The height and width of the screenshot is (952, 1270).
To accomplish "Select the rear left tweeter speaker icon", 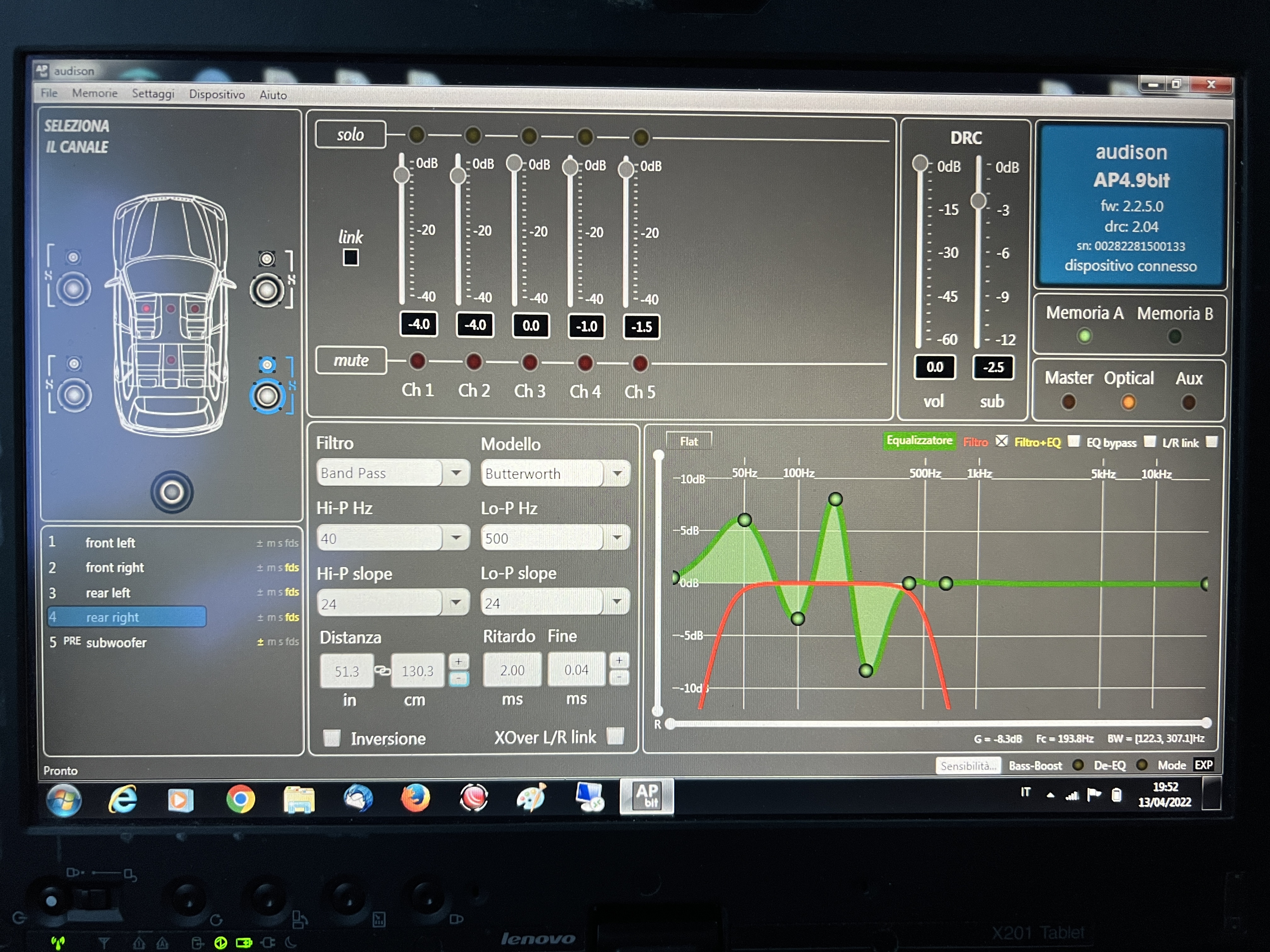I will [73, 363].
